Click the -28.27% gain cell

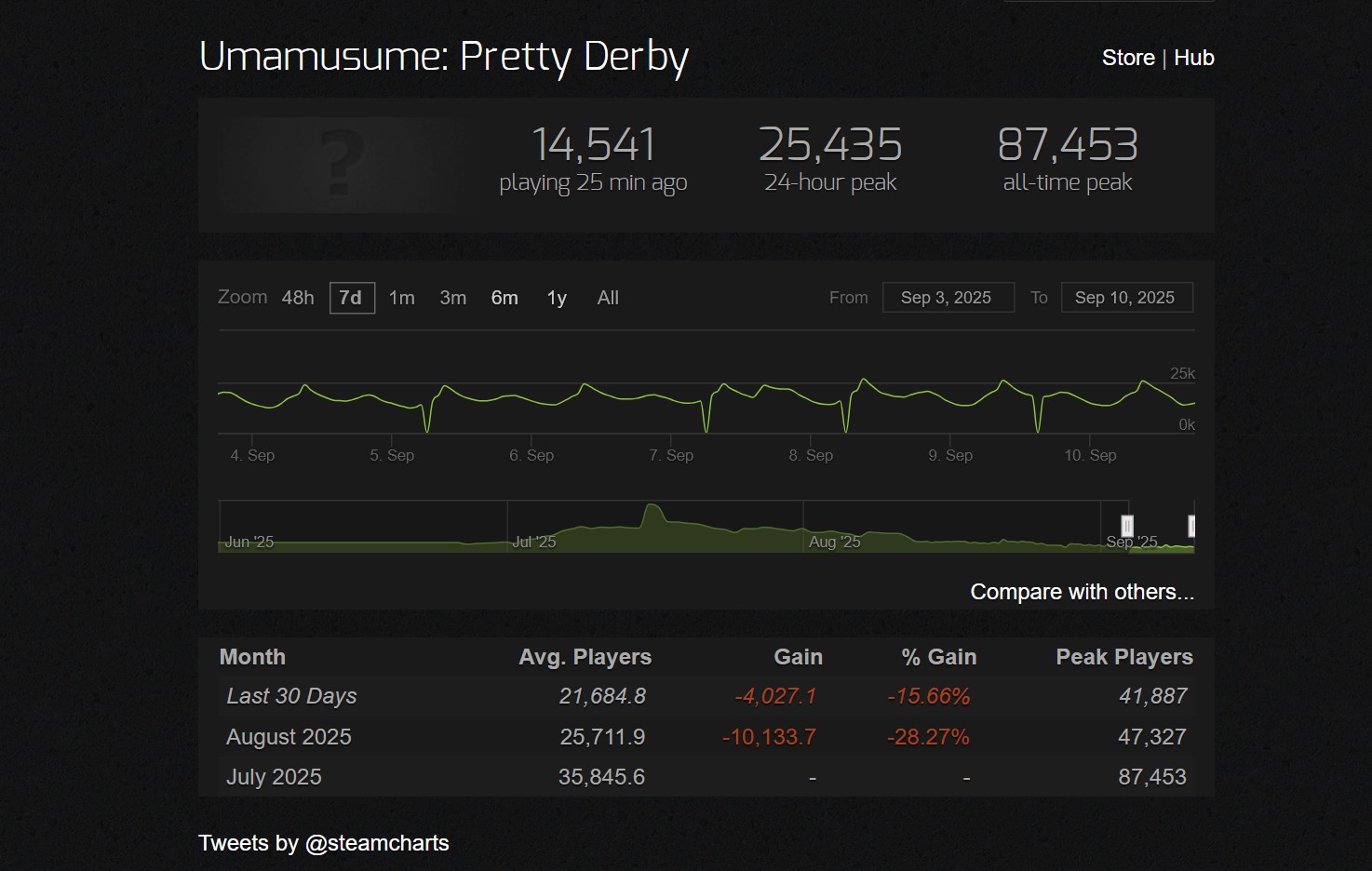pyautogui.click(x=928, y=737)
